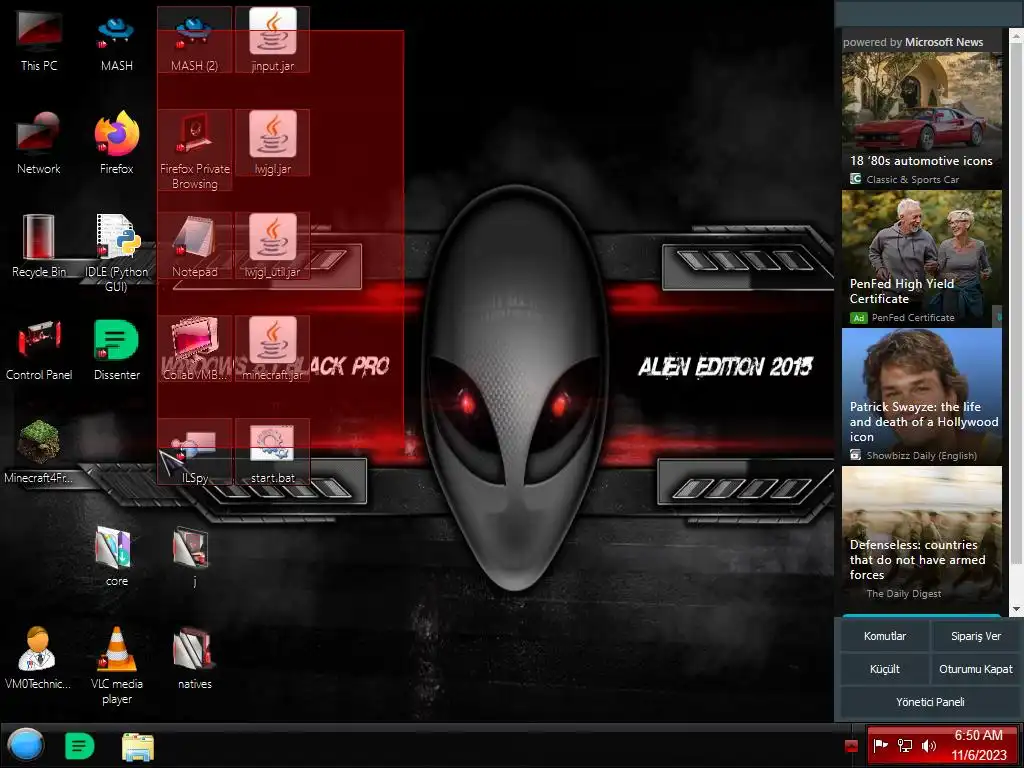Select the CollabVMB... desktop icon

click(195, 349)
